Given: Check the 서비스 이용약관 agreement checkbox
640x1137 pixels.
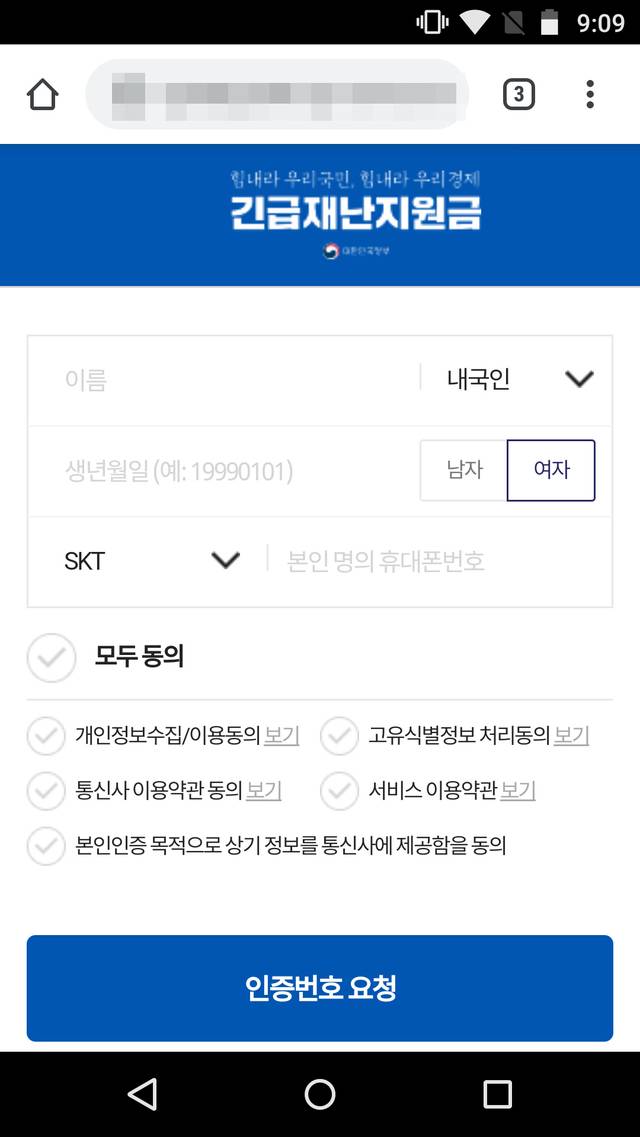Looking at the screenshot, I should coord(340,790).
